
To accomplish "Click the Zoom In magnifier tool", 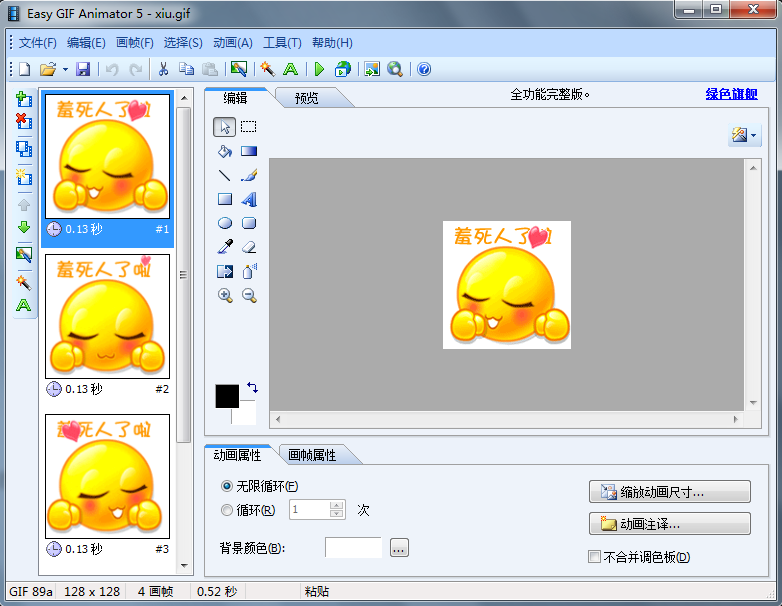I will pyautogui.click(x=225, y=295).
